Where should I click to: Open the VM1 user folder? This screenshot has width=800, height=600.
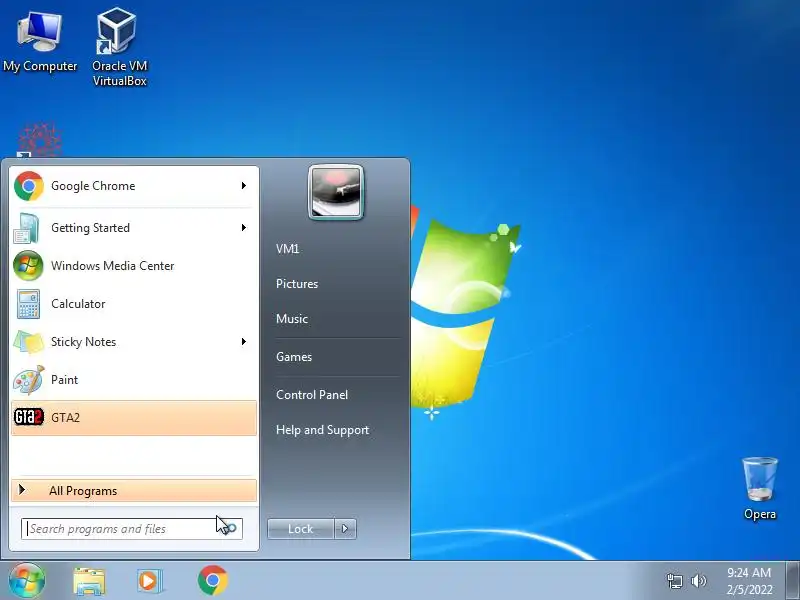click(288, 249)
